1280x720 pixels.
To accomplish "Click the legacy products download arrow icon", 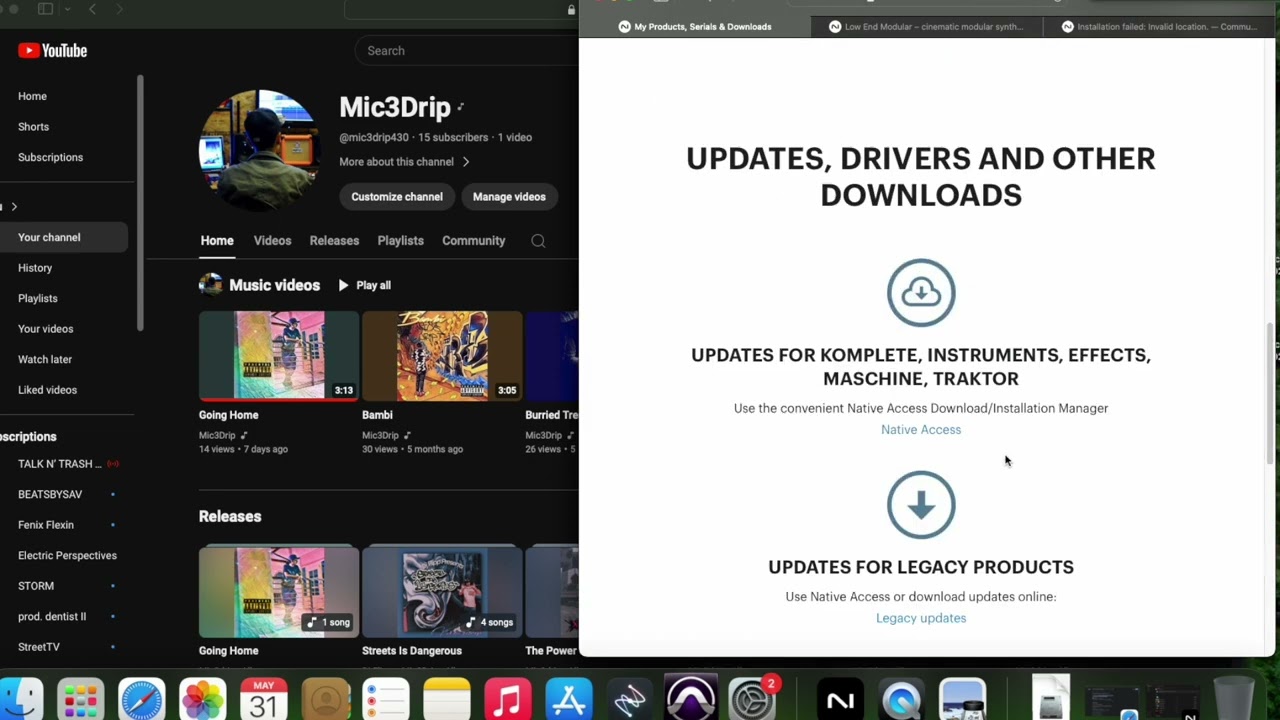I will click(921, 505).
